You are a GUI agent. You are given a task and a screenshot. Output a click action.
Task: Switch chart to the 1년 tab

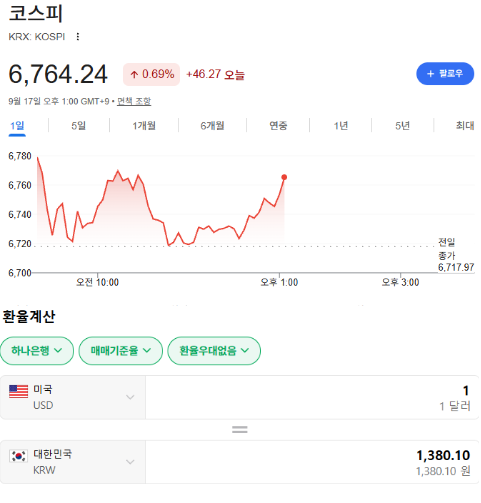click(x=341, y=126)
